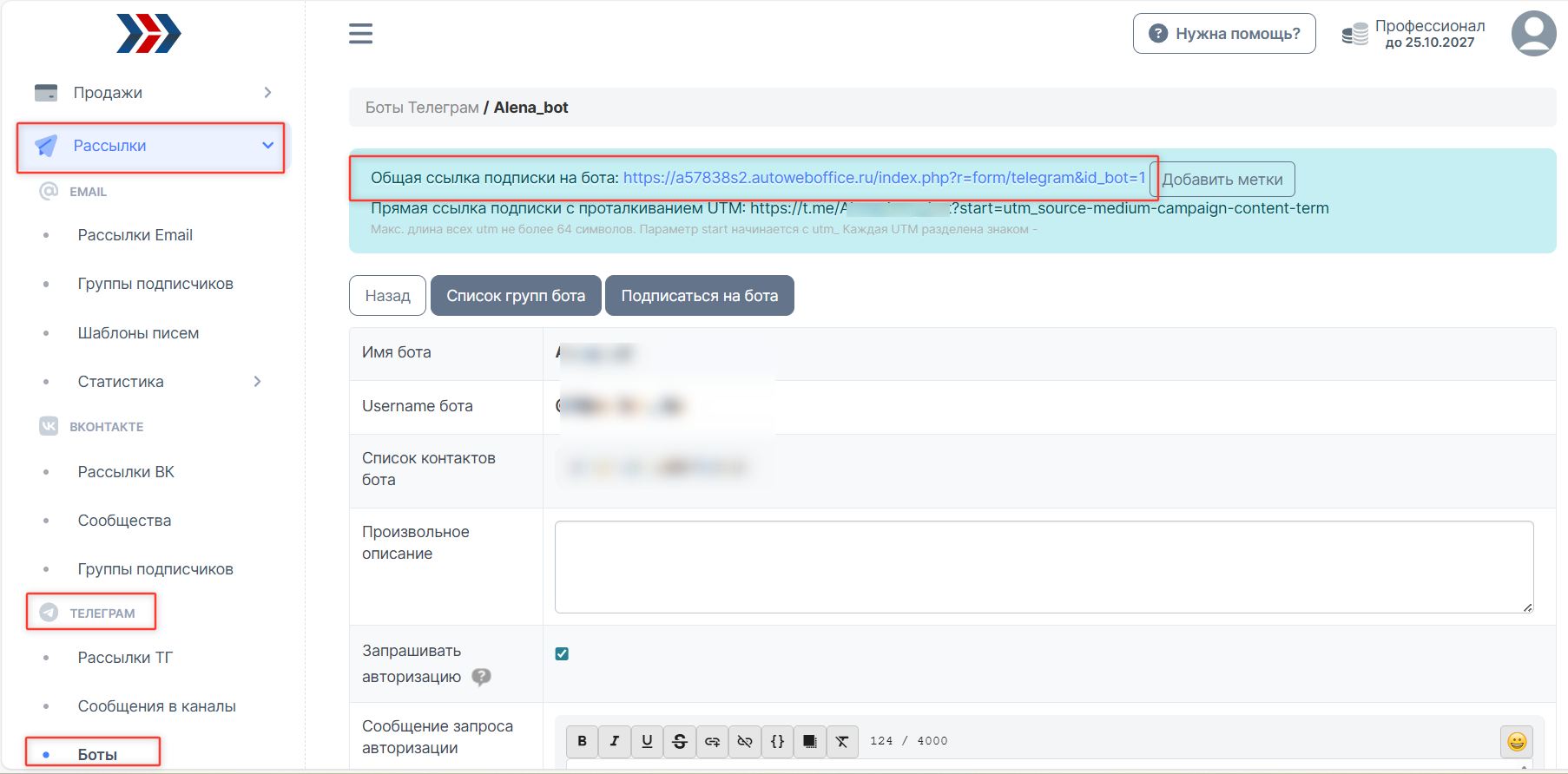The image size is (1568, 774).
Task: Apply italic formatting in the editor toolbar
Action: (x=615, y=741)
